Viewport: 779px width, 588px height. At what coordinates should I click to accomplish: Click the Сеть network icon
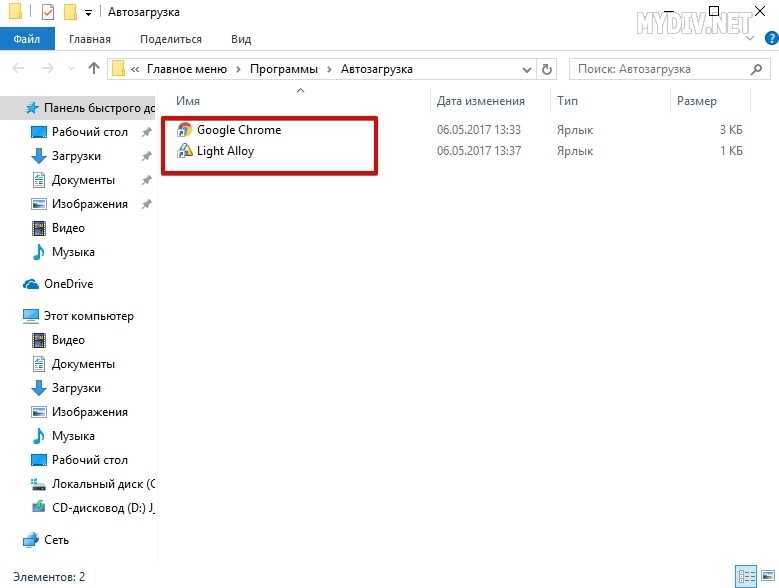tap(31, 540)
